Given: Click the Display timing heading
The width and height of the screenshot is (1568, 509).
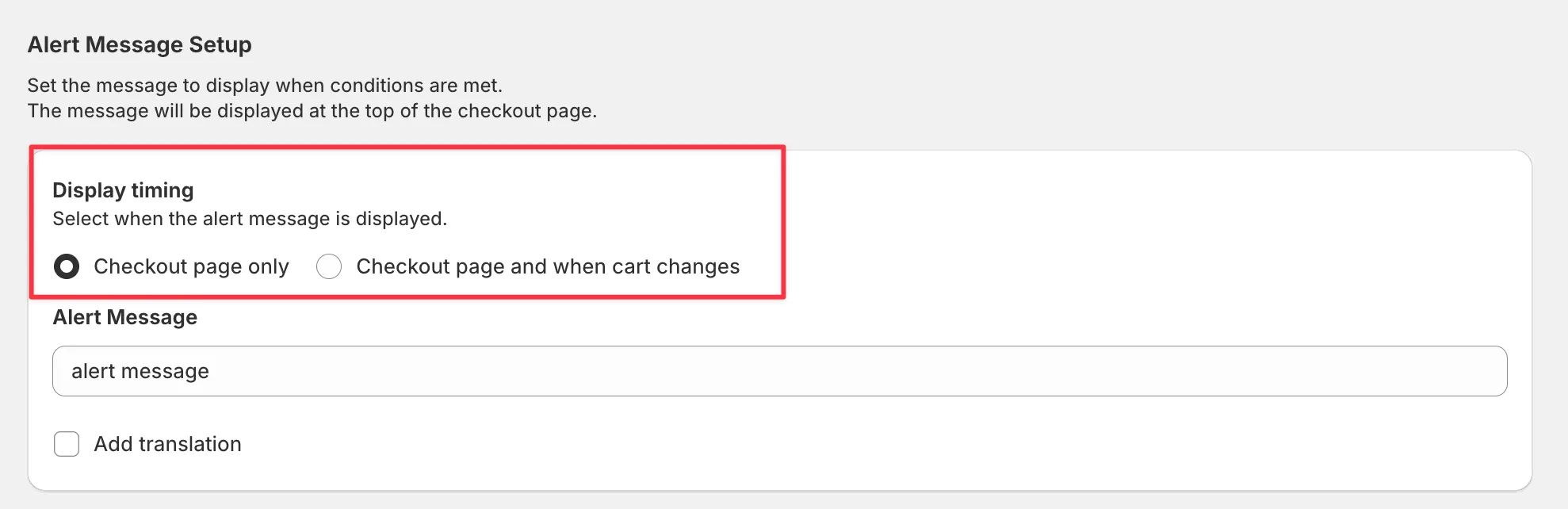Looking at the screenshot, I should (x=124, y=189).
